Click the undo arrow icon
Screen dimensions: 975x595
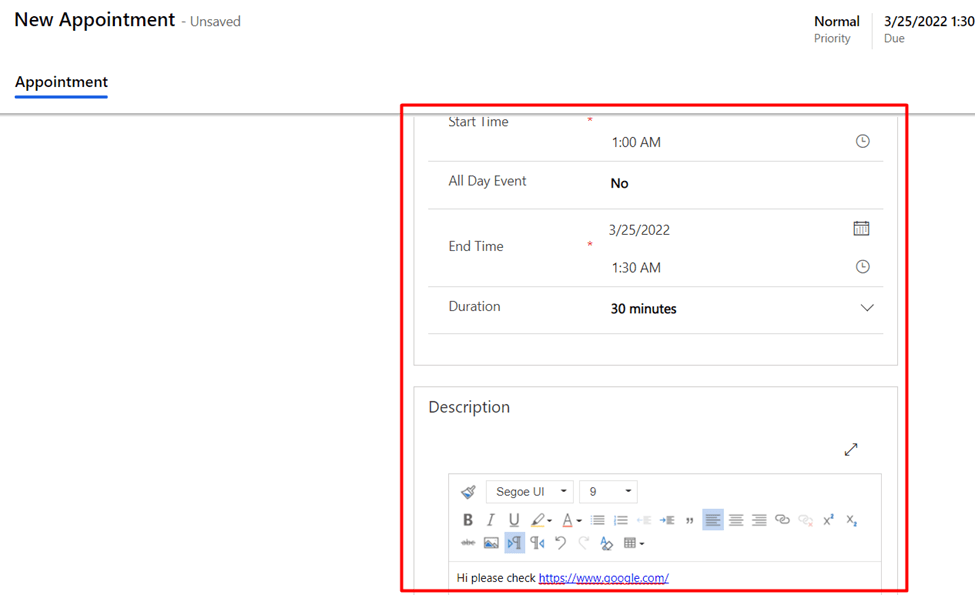coord(560,543)
